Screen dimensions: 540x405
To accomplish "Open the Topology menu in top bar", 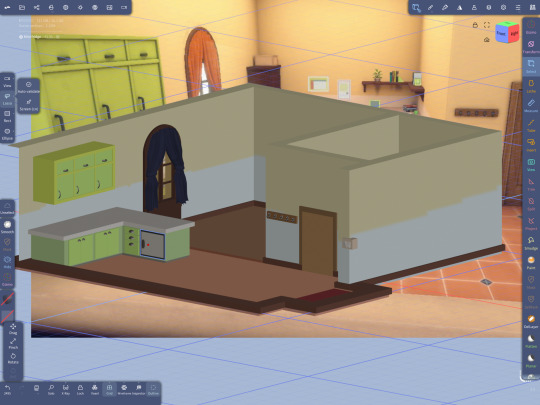I will tap(51, 7).
